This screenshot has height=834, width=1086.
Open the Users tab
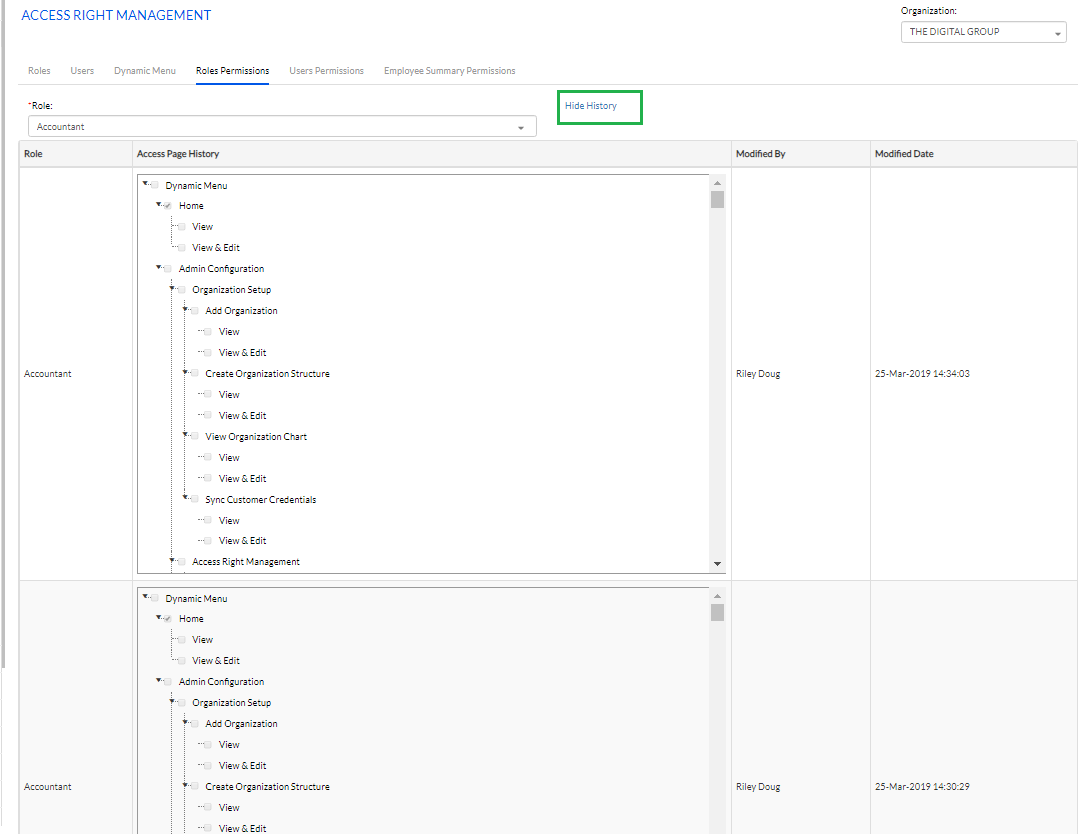tap(82, 71)
